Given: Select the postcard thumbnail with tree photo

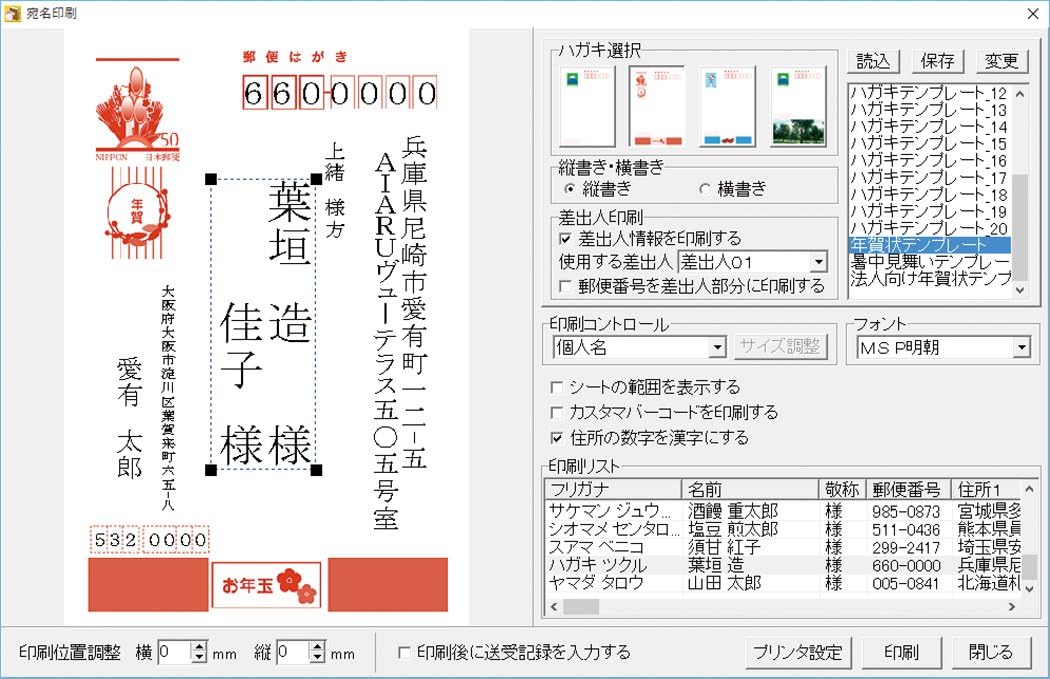Looking at the screenshot, I should (798, 107).
